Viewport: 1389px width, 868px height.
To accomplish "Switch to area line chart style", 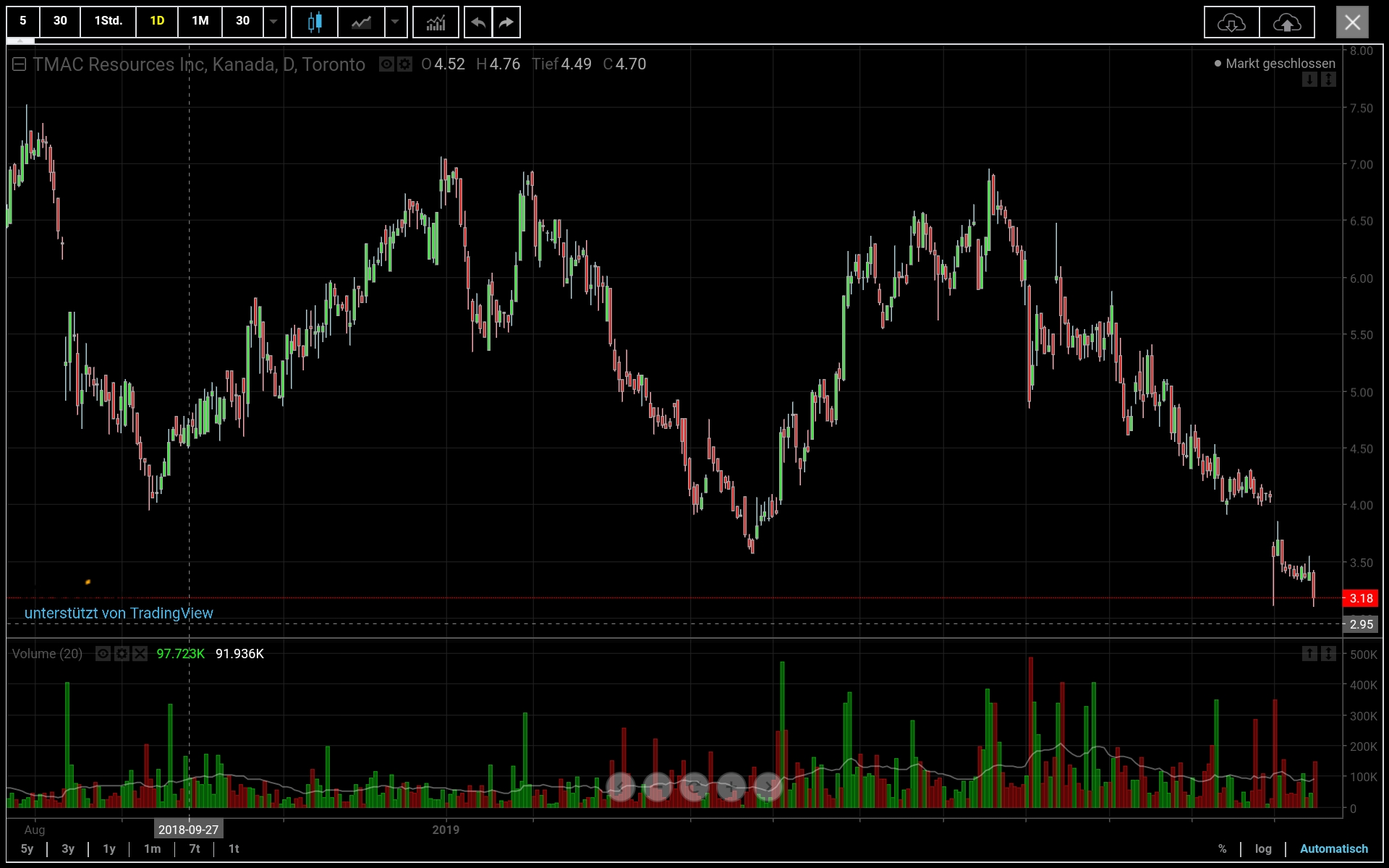I will tap(361, 22).
